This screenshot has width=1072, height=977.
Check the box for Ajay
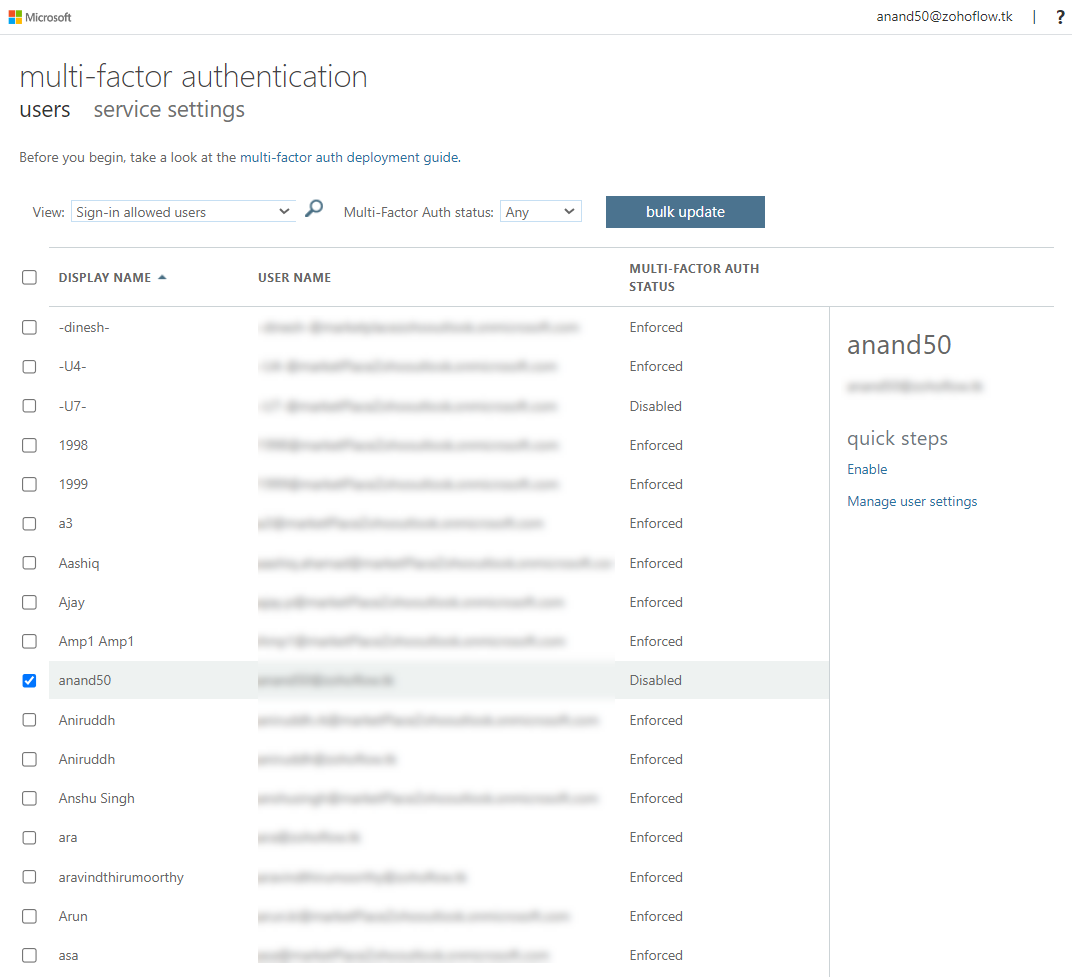coord(29,602)
